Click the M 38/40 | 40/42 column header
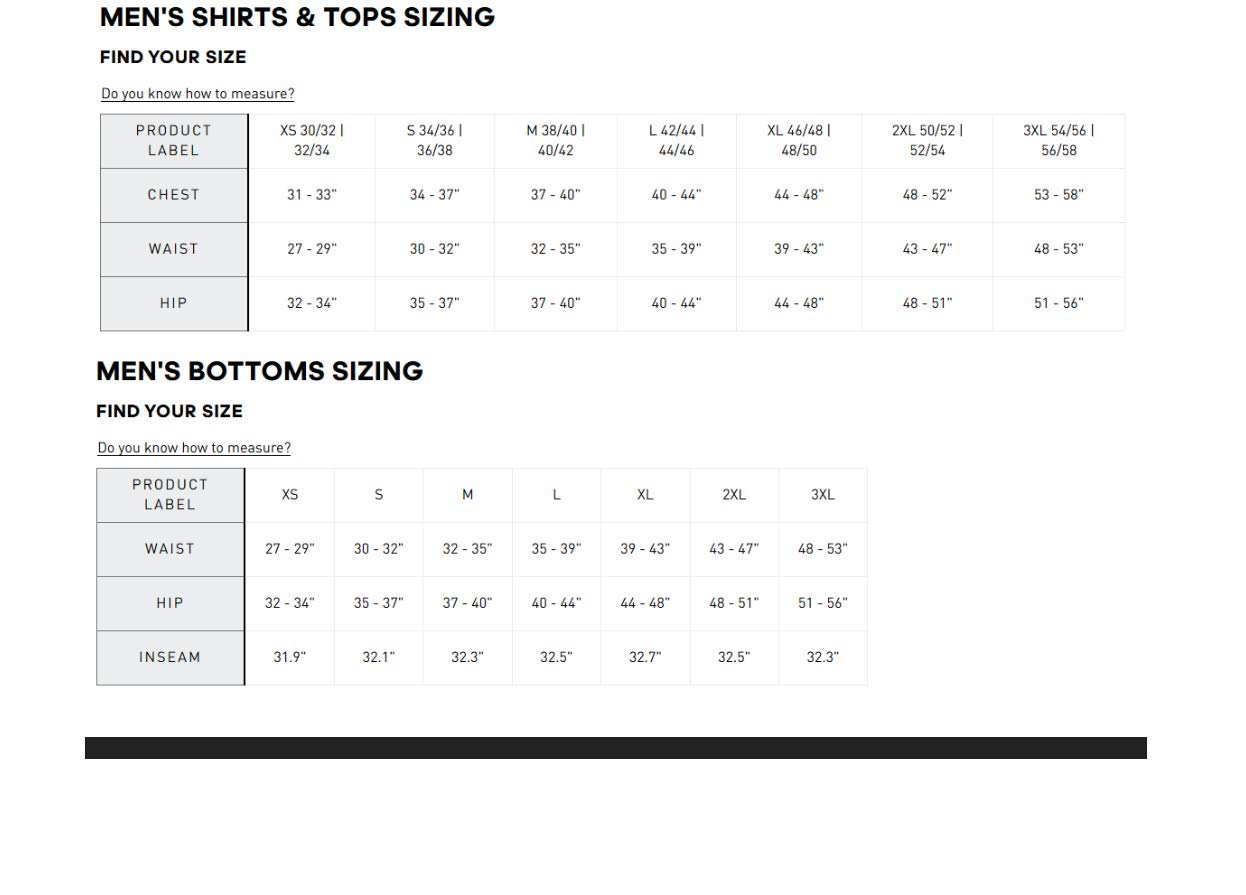This screenshot has height=895, width=1246. (556, 141)
